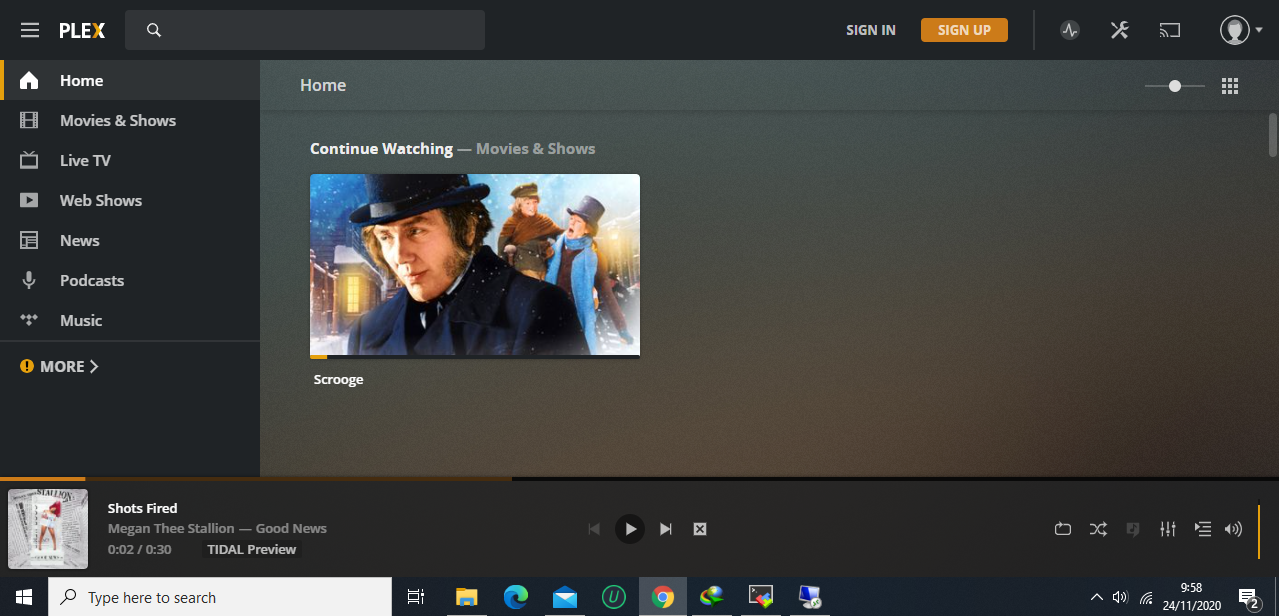
Task: Mute the player volume icon
Action: pos(1233,529)
